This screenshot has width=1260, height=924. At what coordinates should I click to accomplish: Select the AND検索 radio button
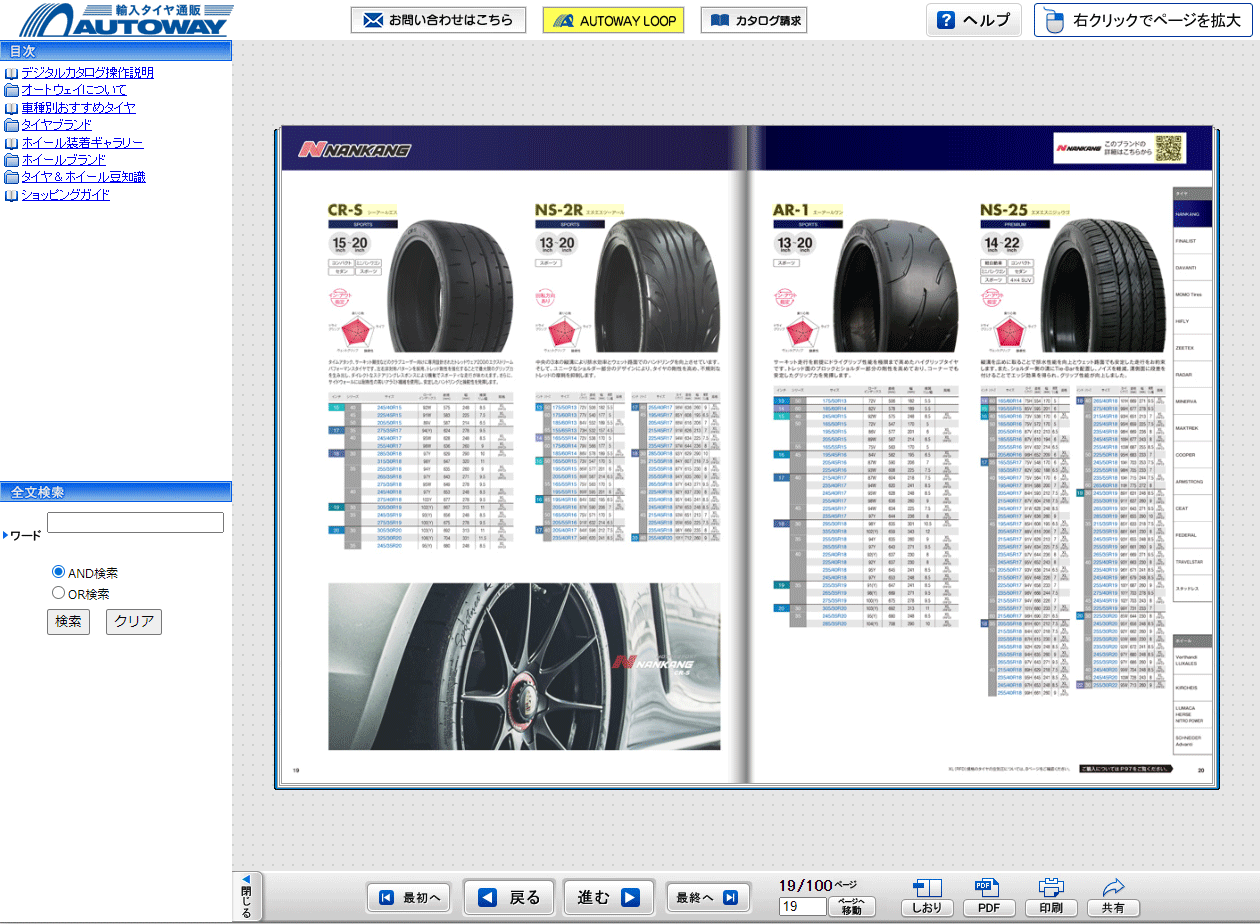[58, 572]
